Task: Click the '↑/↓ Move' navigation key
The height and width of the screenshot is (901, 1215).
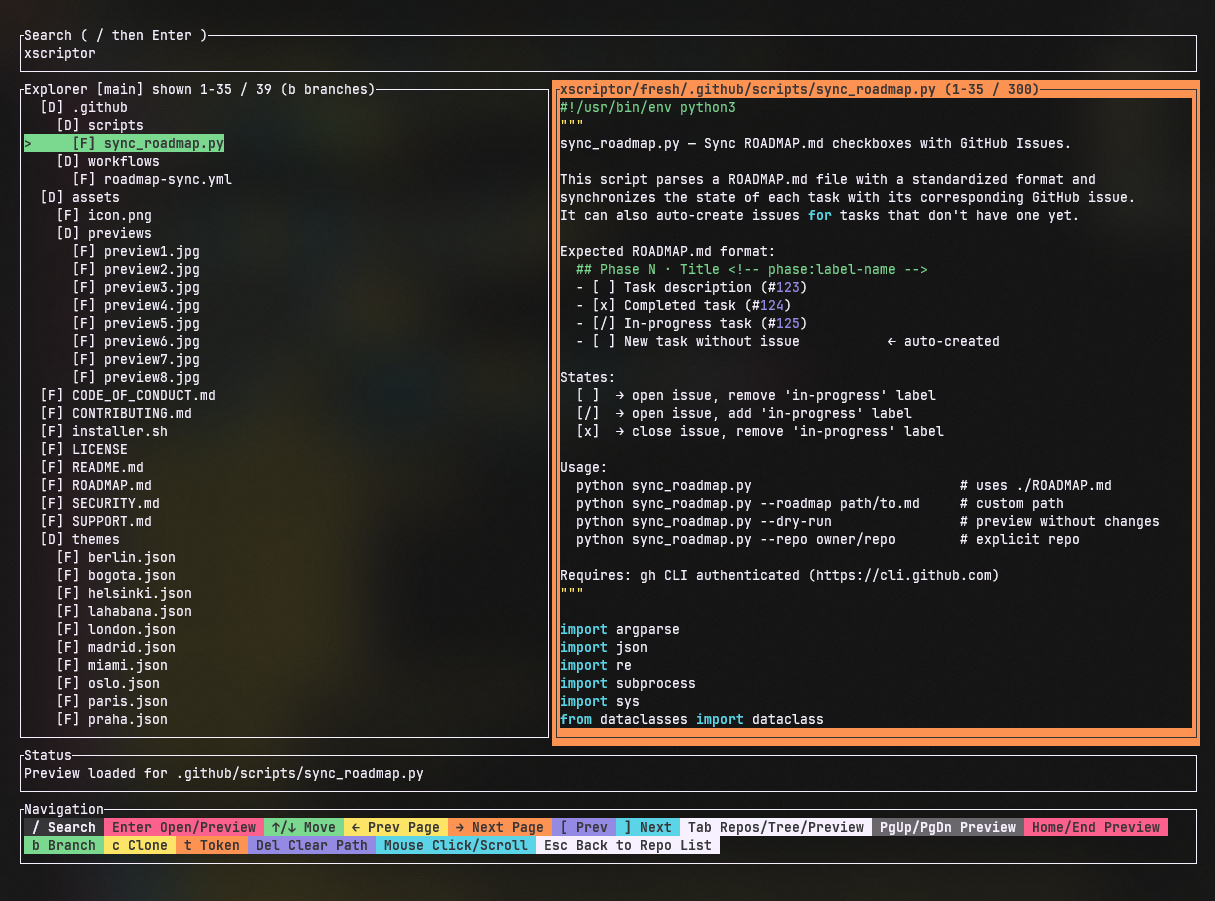Action: tap(304, 827)
